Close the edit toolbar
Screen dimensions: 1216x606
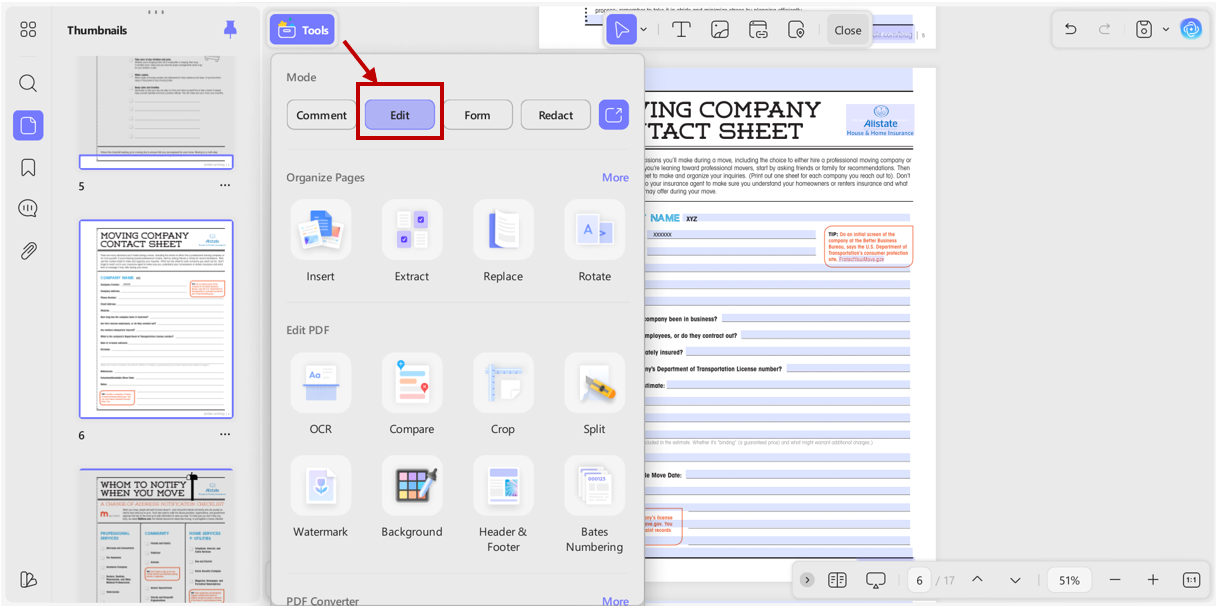point(848,30)
